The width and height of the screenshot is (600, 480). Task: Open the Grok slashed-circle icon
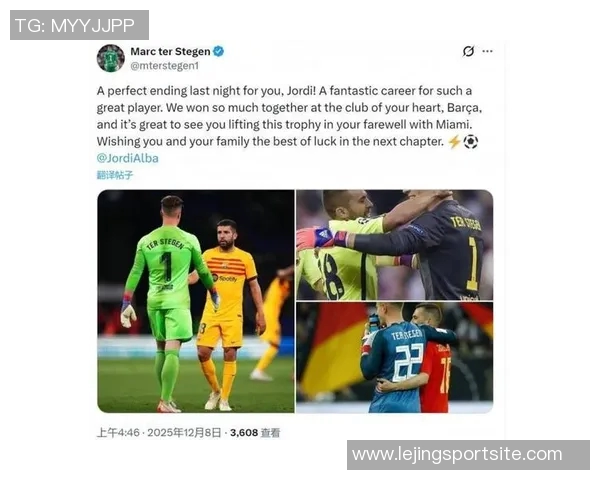pyautogui.click(x=468, y=51)
